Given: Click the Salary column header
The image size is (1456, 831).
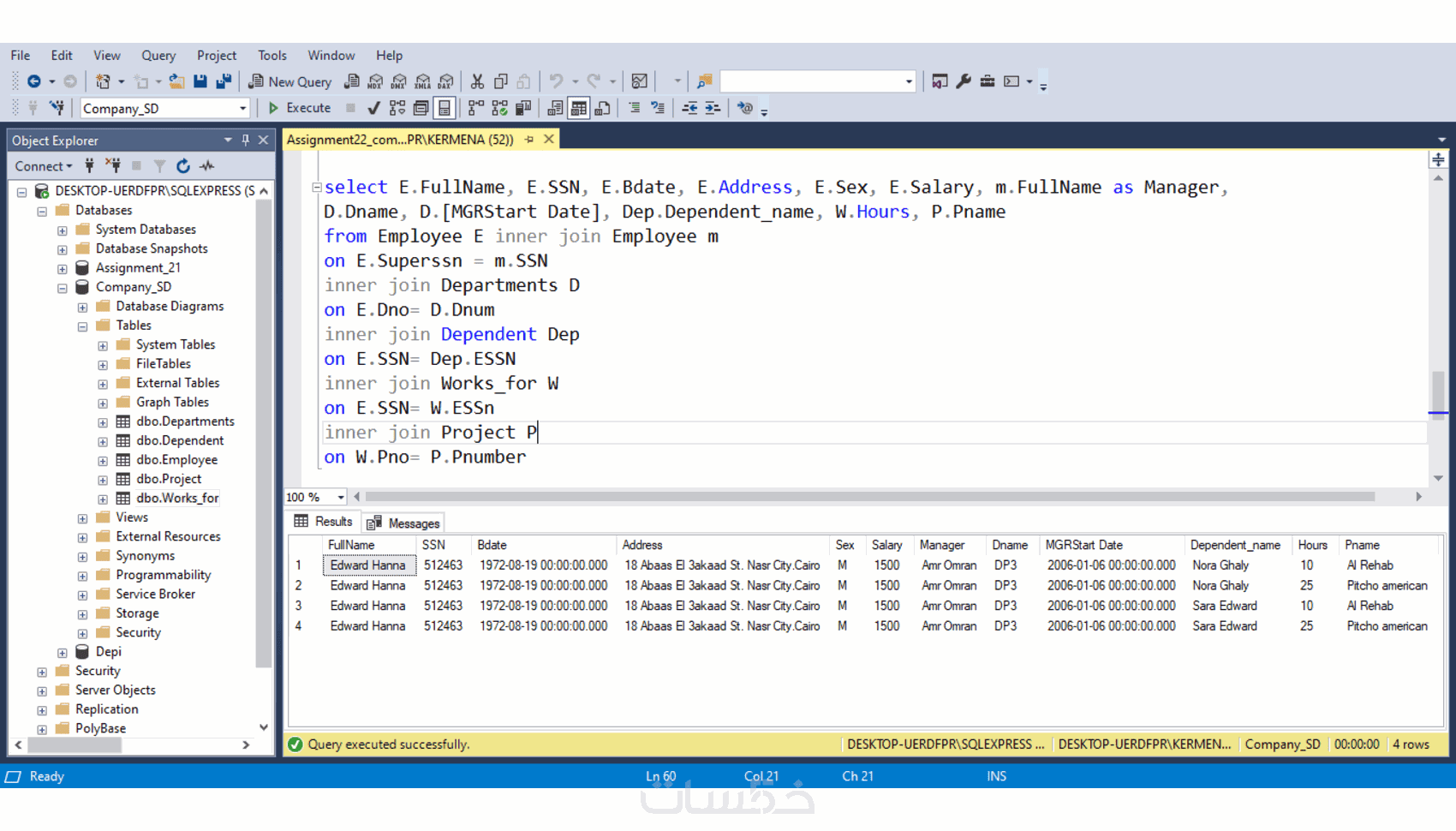Looking at the screenshot, I should [887, 545].
